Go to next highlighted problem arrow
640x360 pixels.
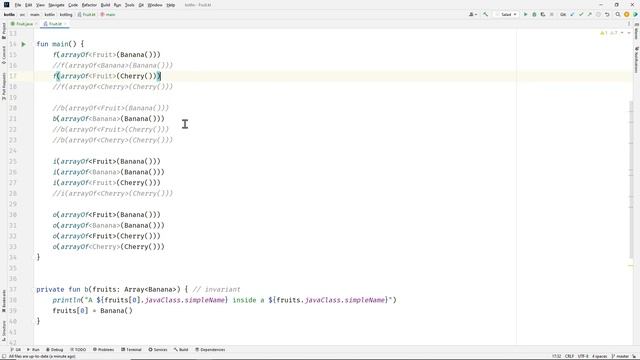click(629, 33)
